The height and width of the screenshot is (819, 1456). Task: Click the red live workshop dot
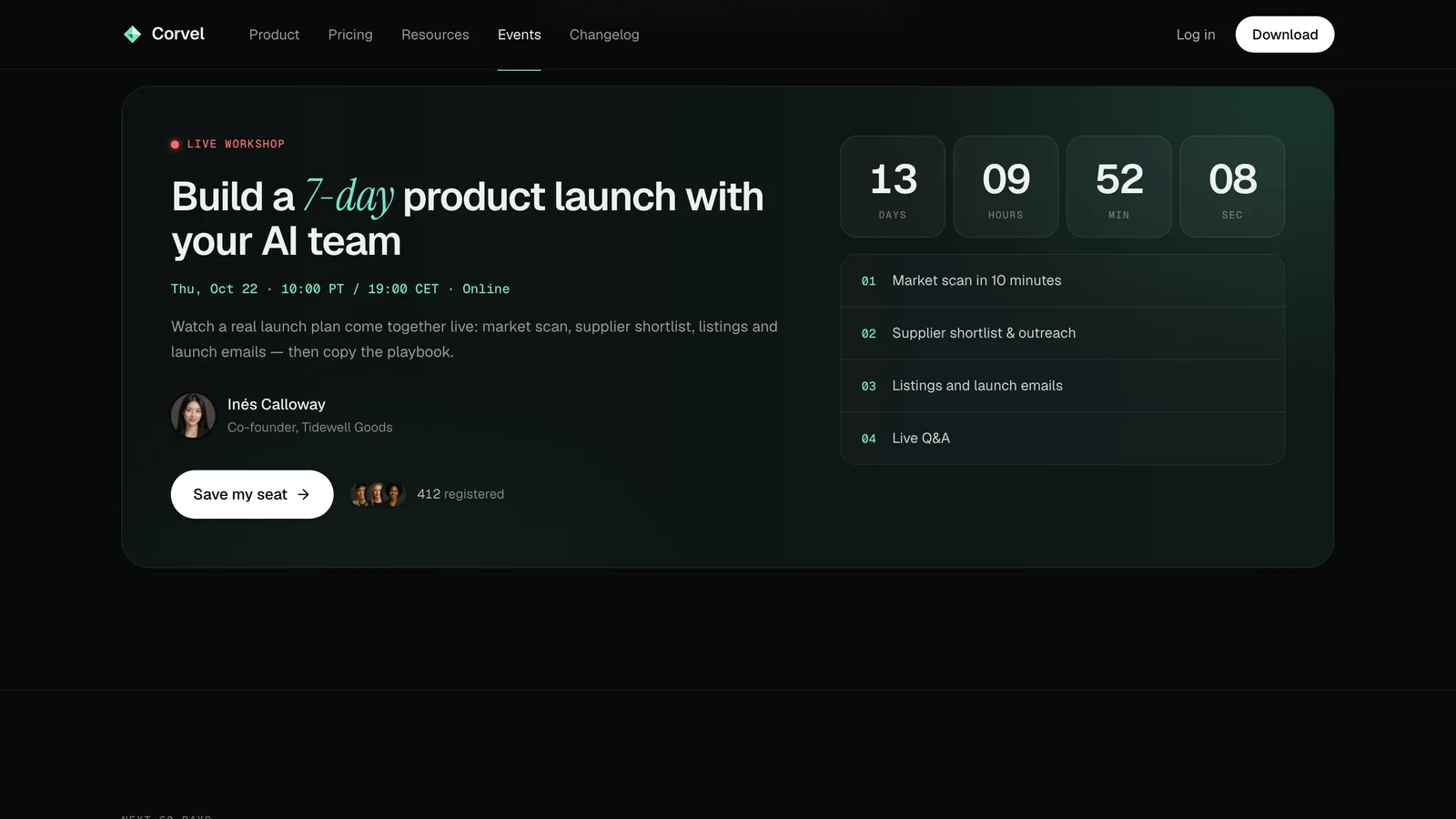click(x=175, y=145)
